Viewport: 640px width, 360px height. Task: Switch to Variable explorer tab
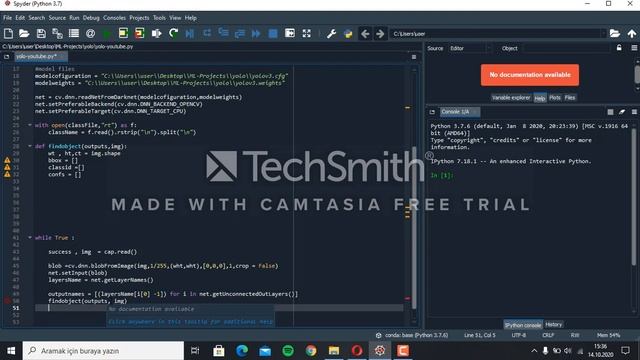point(511,98)
